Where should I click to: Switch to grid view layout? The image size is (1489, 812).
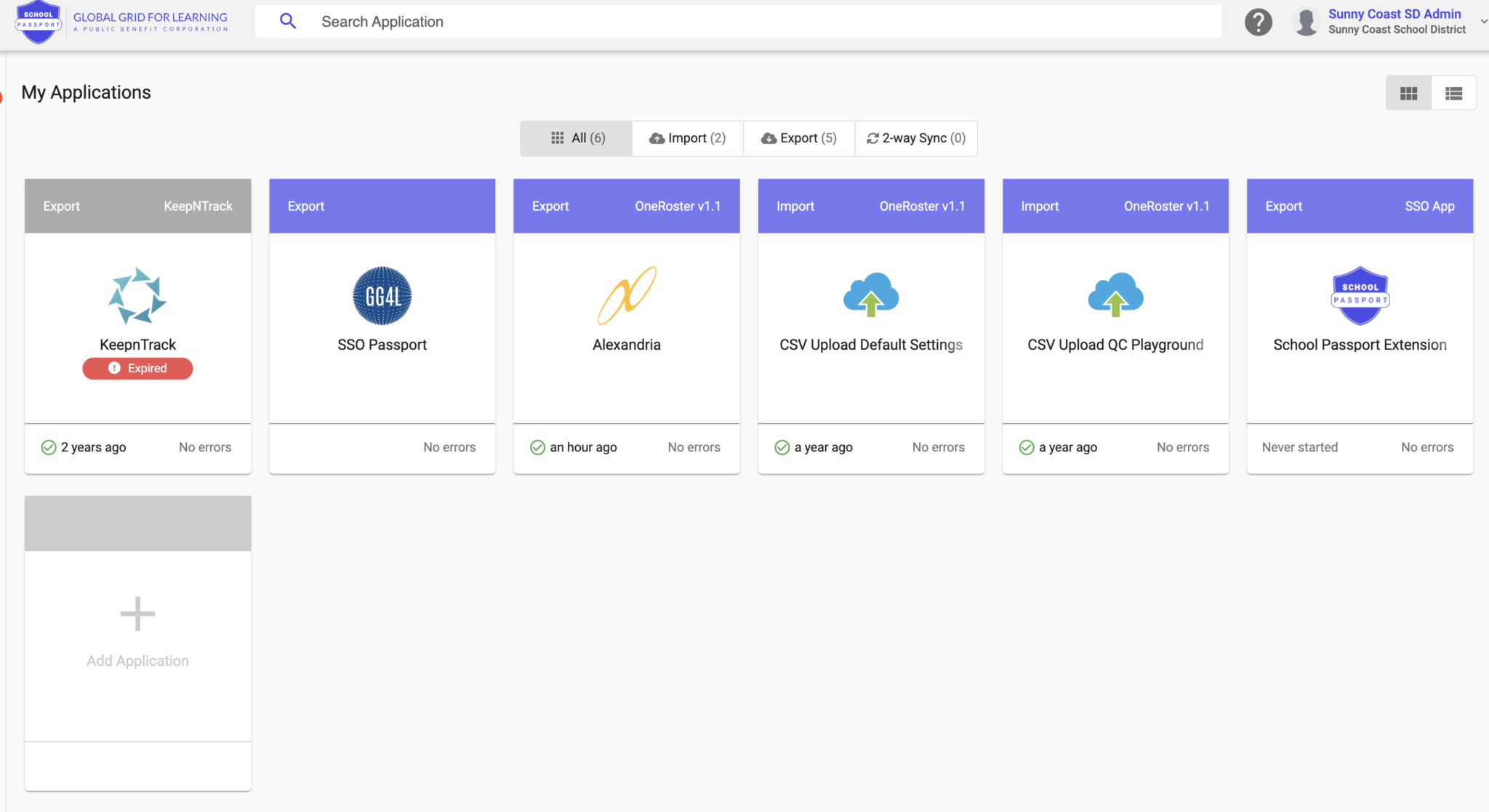pos(1408,93)
